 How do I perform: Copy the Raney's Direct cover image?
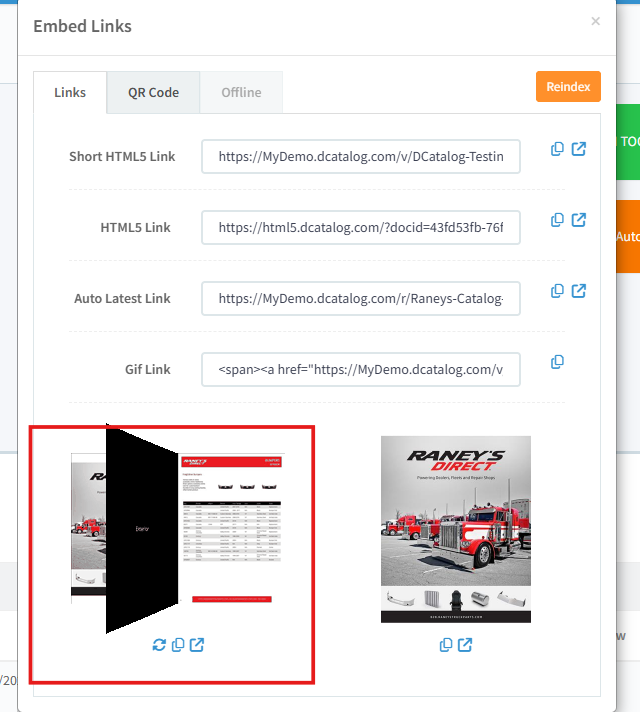(x=446, y=645)
